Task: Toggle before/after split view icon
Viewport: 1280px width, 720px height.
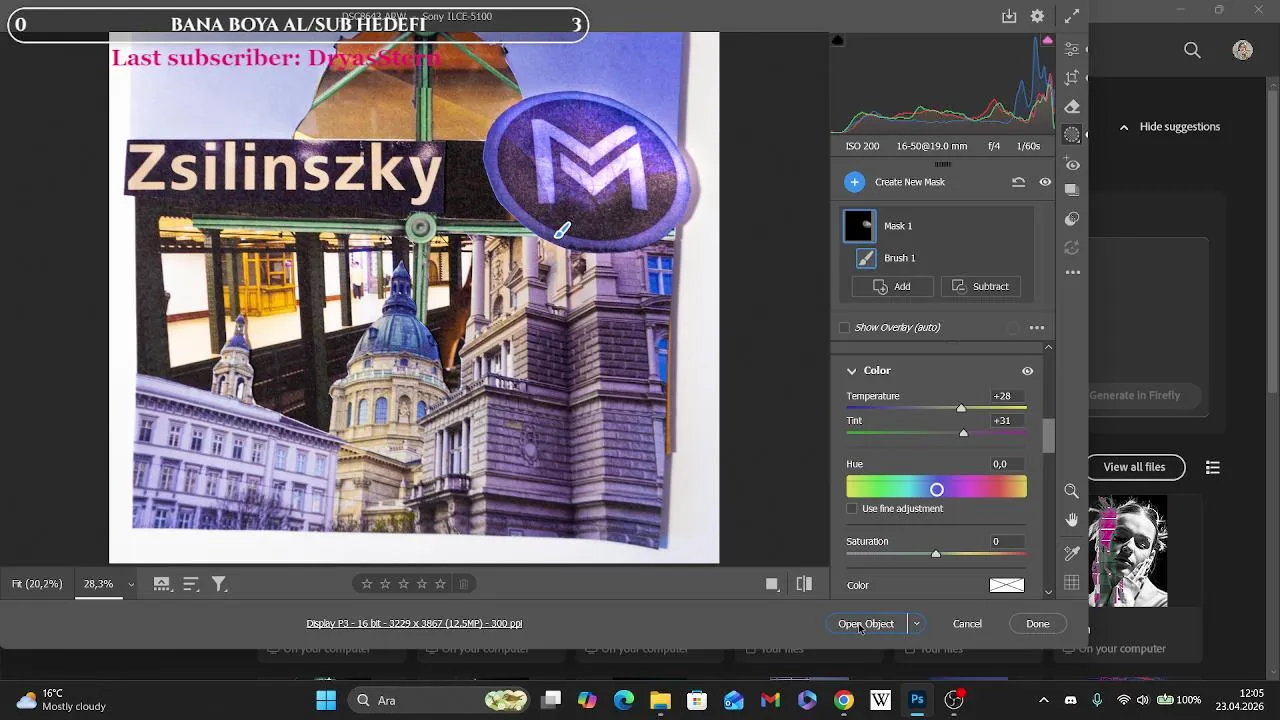Action: pos(804,584)
